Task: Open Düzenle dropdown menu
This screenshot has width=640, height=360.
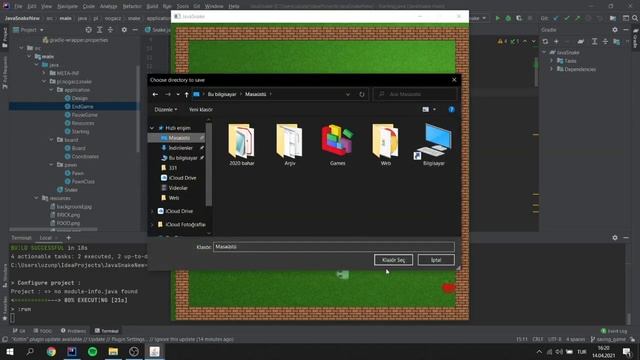Action: pos(166,109)
